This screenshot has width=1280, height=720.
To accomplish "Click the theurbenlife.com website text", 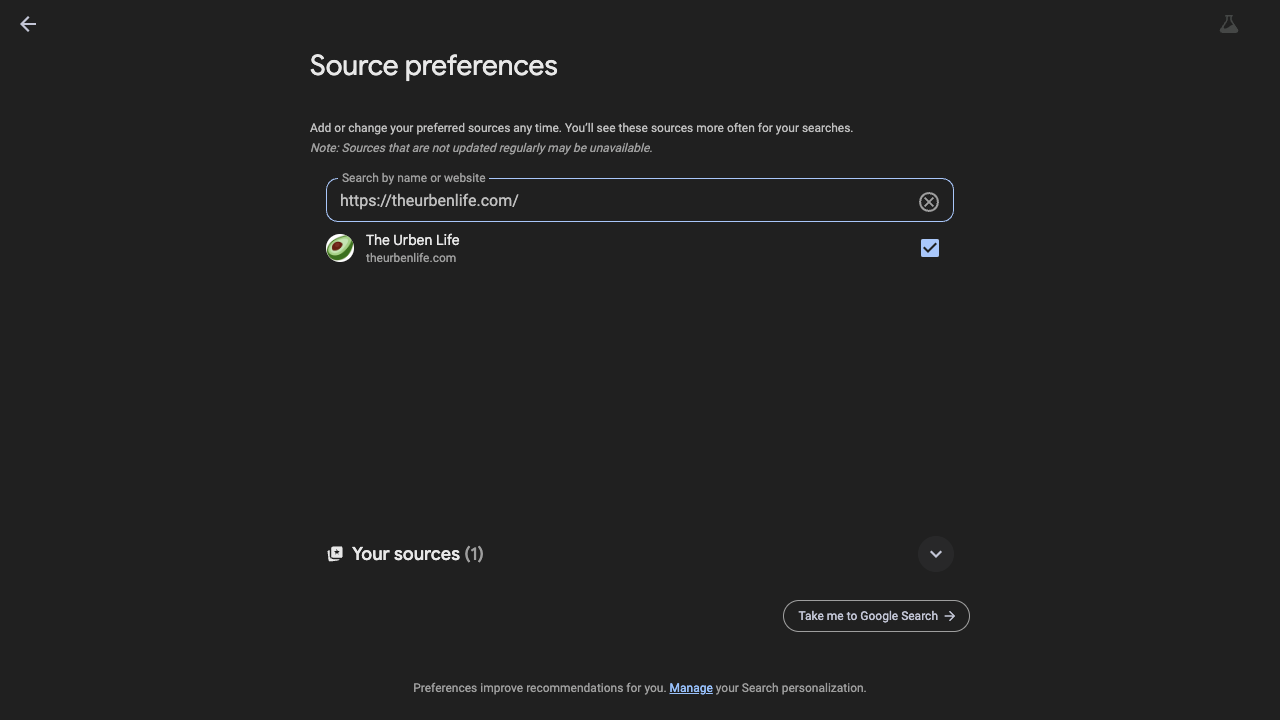I will click(x=410, y=257).
